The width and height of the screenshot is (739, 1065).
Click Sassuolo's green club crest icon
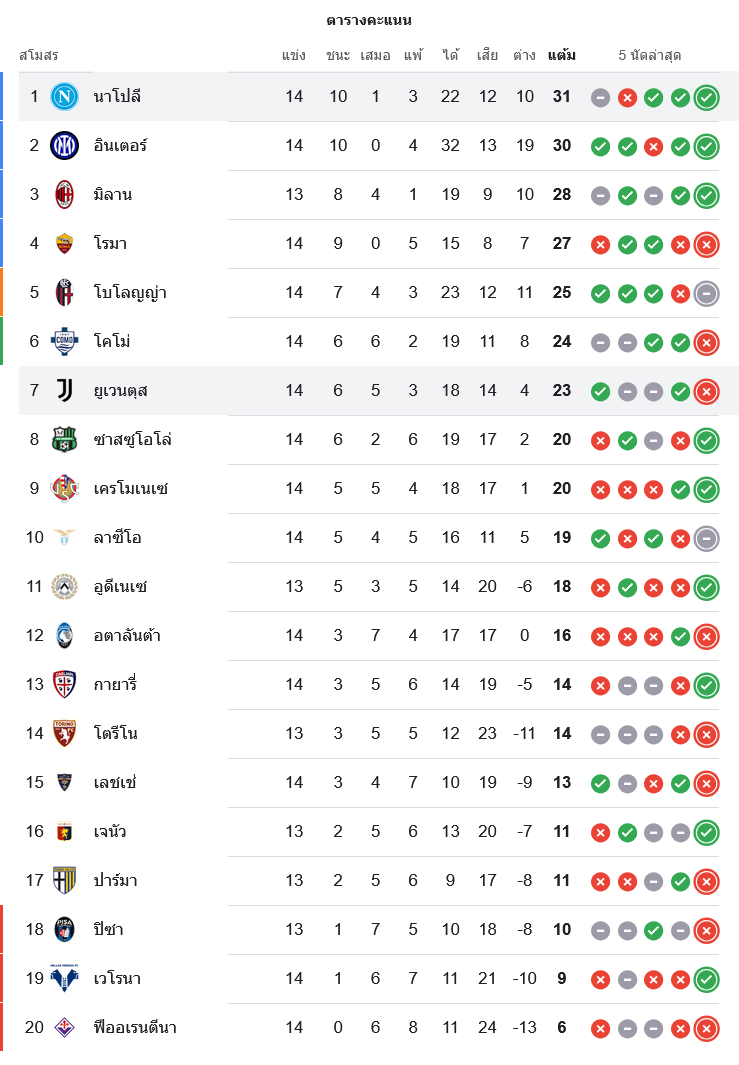pos(64,440)
